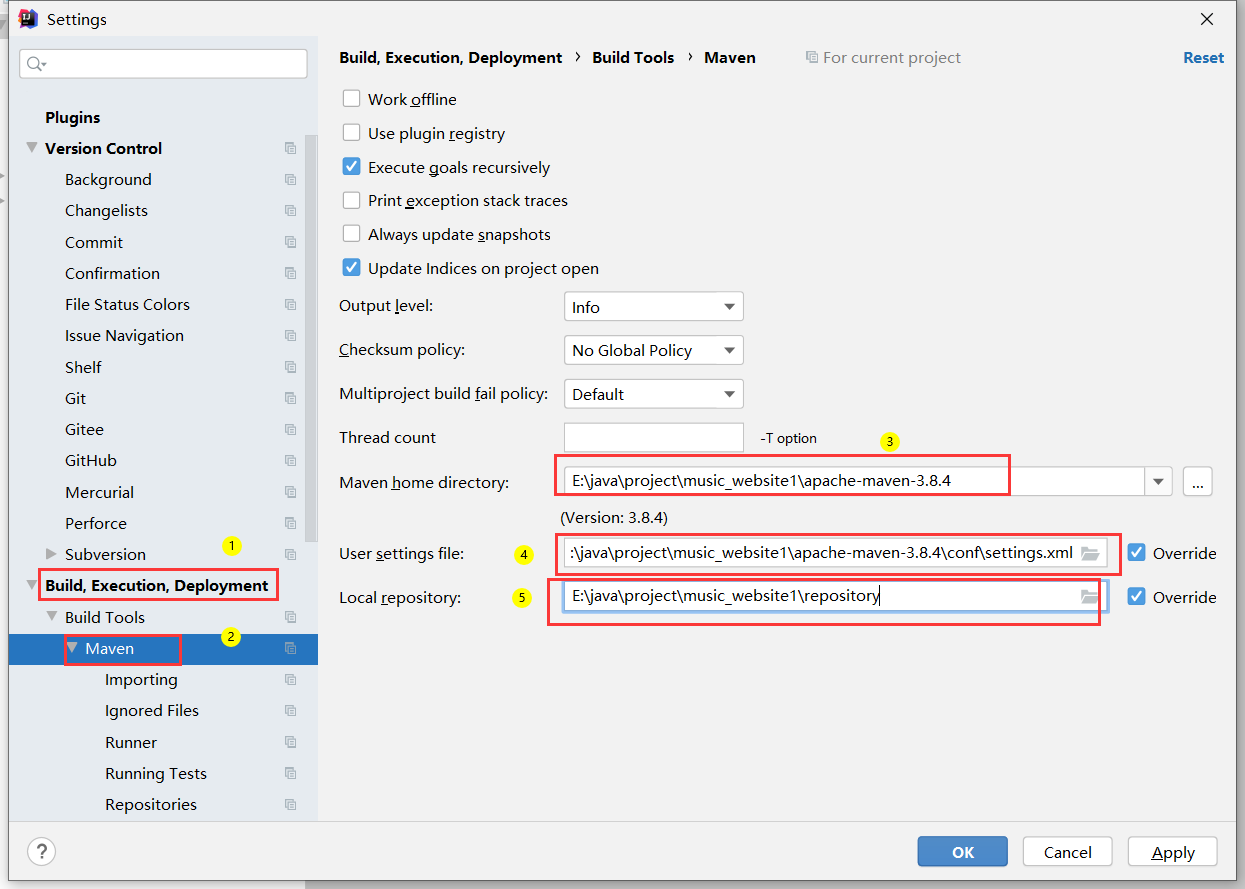Click the search magnifier icon in the settings search box
The width and height of the screenshot is (1245, 889).
(35, 64)
